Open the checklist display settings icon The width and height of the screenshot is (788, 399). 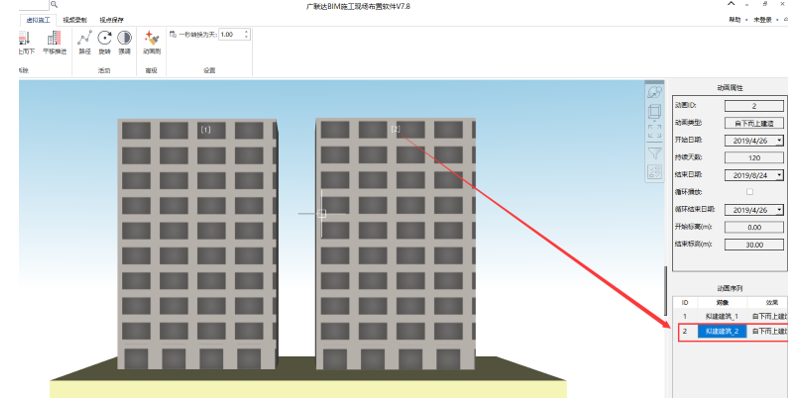[x=654, y=172]
